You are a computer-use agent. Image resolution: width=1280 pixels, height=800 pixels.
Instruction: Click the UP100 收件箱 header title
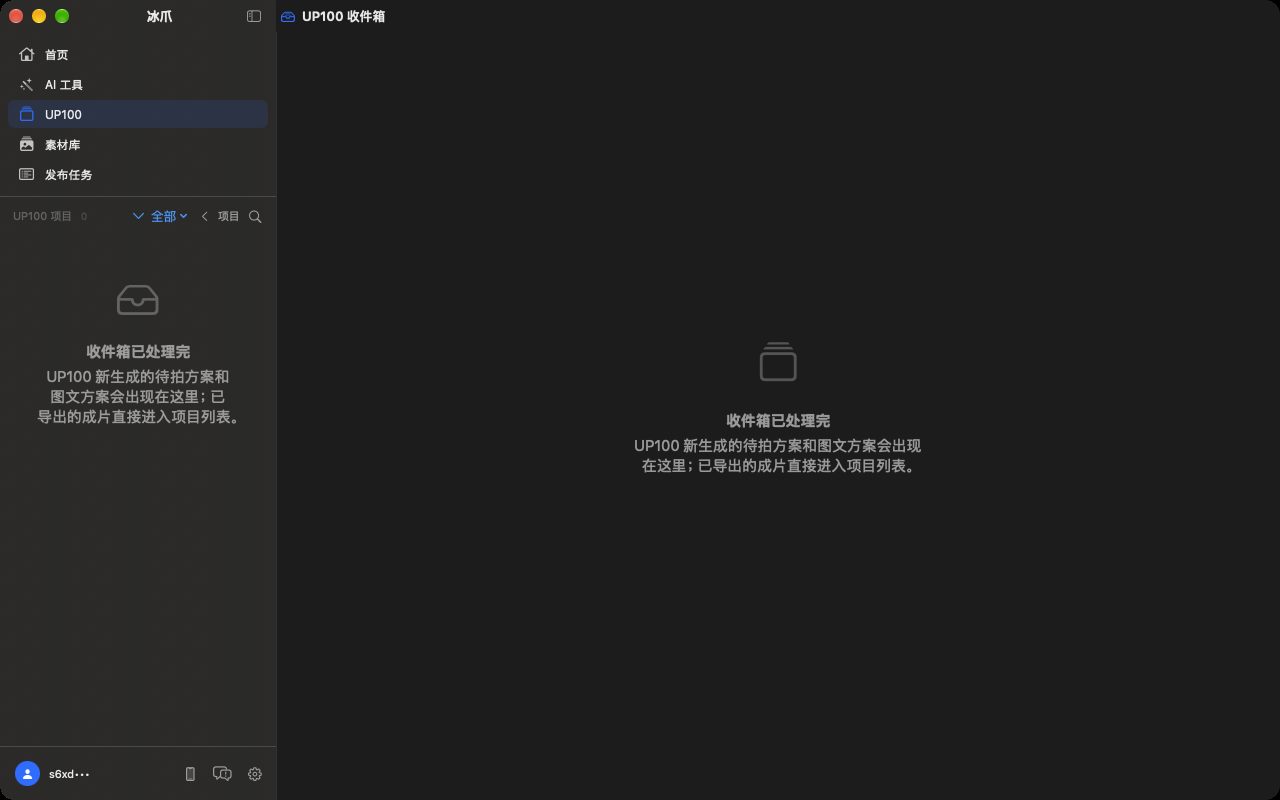click(343, 16)
